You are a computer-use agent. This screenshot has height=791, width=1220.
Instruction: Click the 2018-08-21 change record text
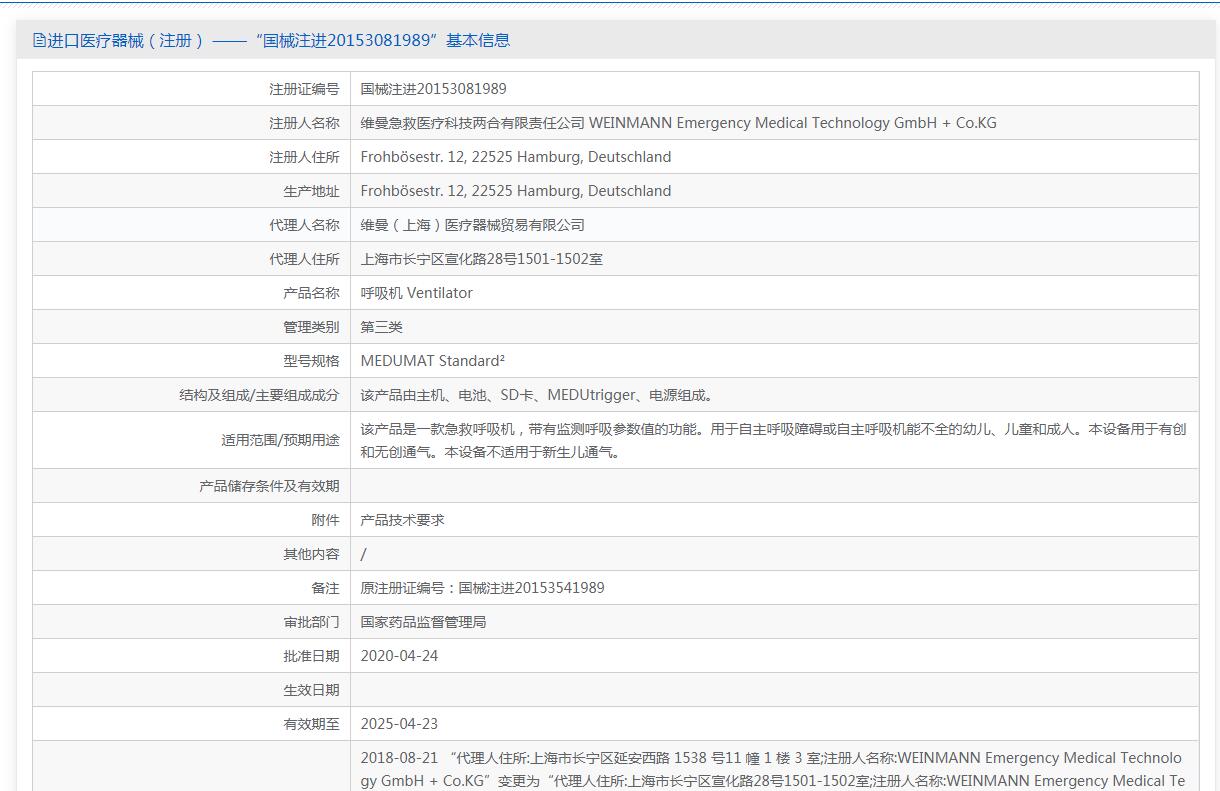tap(770, 769)
